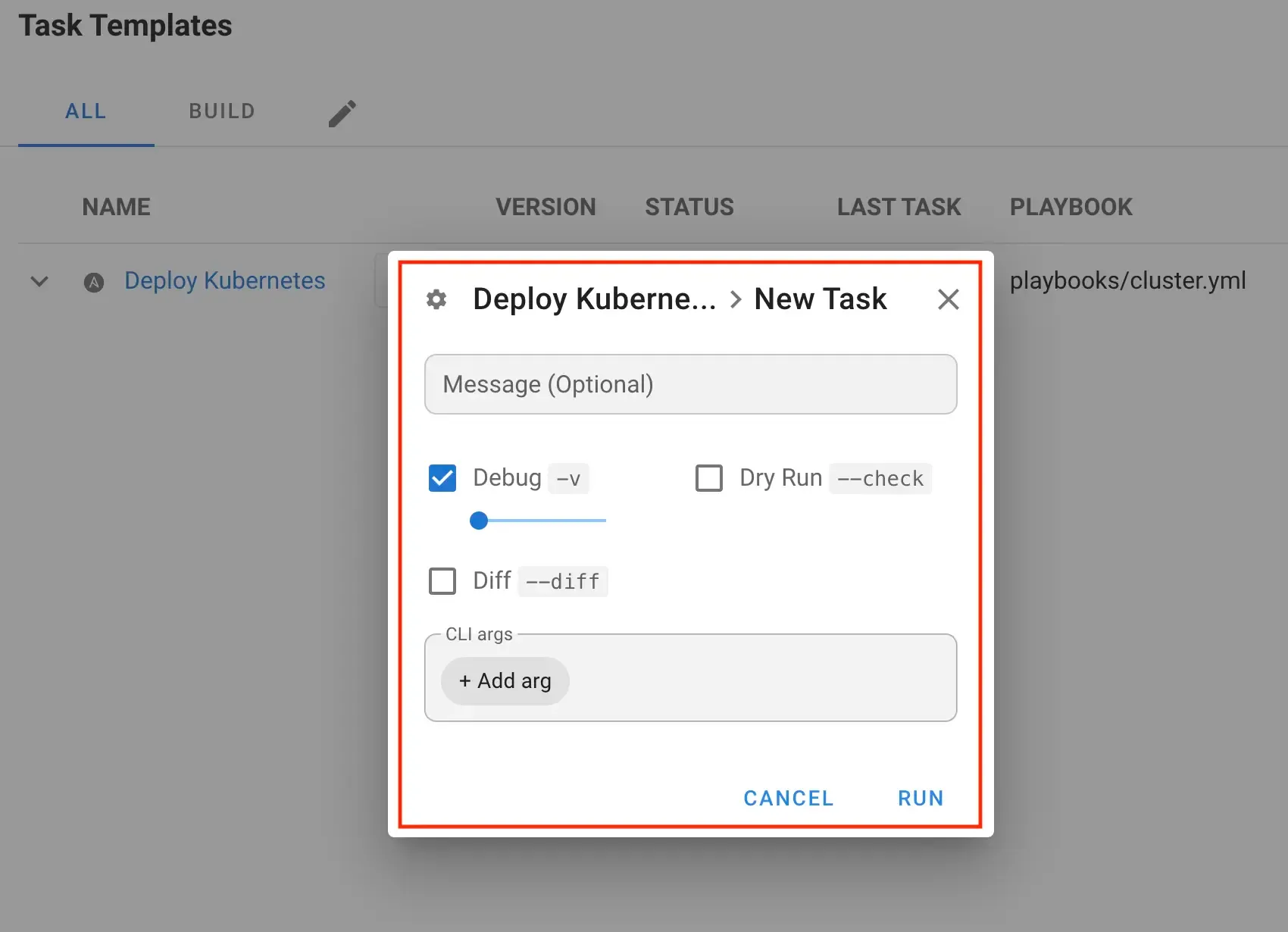Click the Message (Optional) input field
Screen dimensions: 1288x932
[690, 384]
